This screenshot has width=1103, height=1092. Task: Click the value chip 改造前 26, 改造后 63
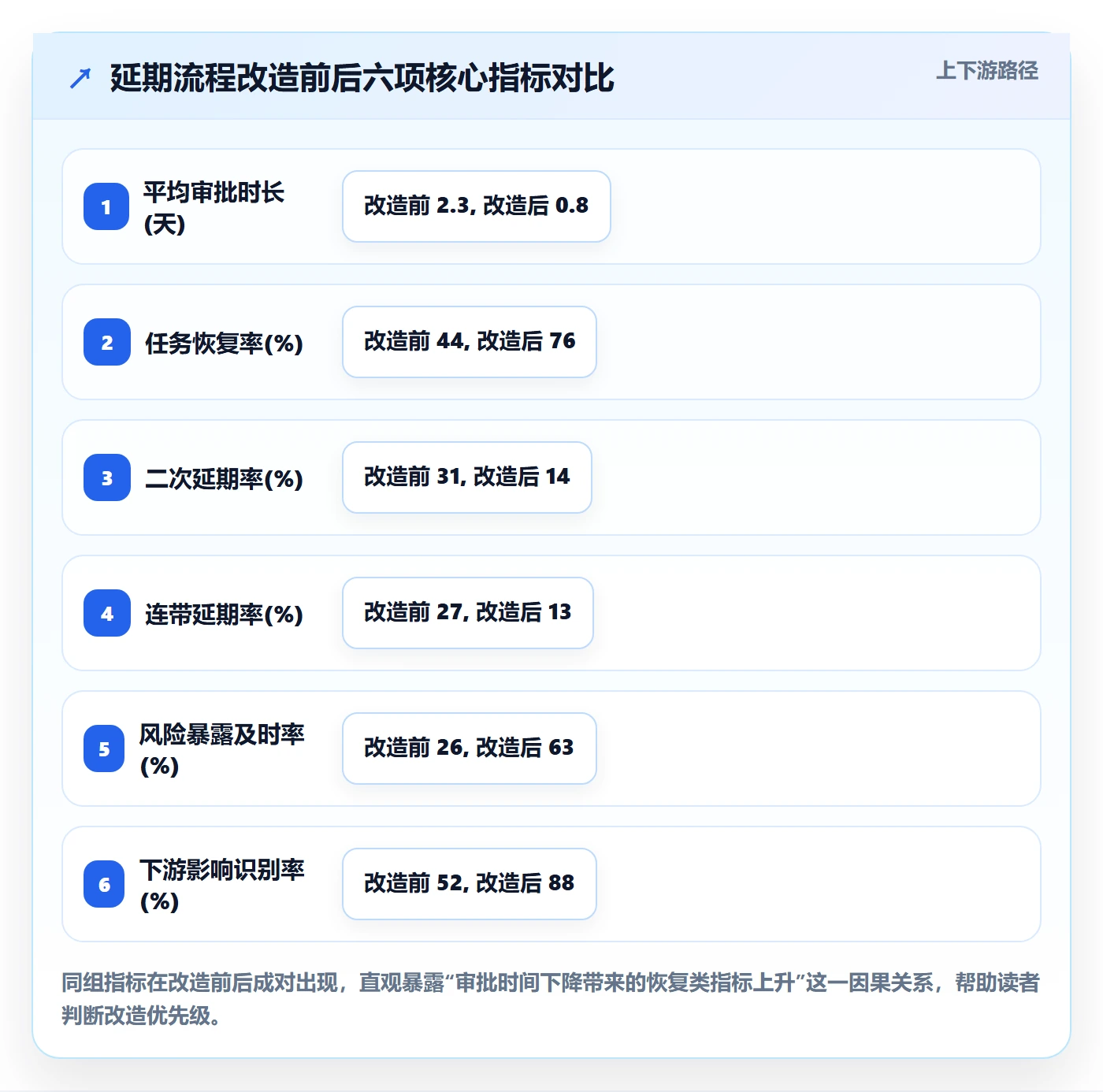(470, 748)
